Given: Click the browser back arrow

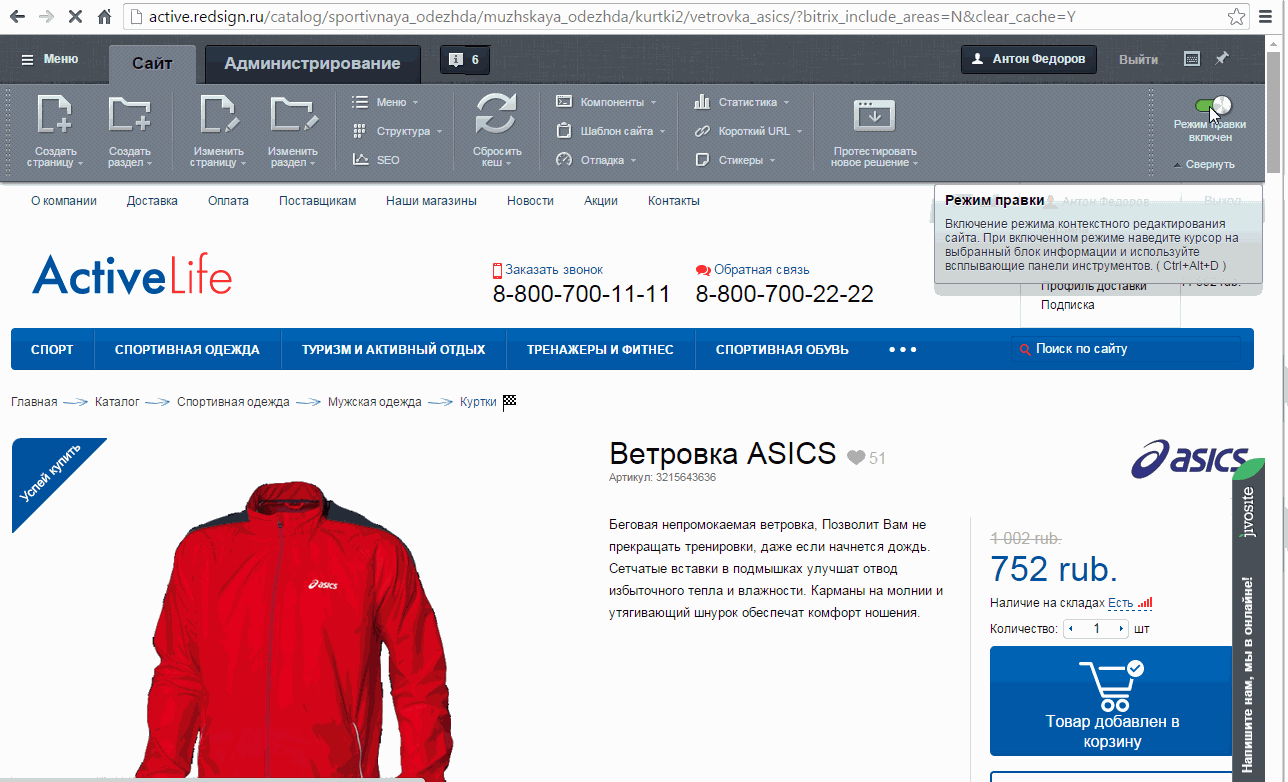Looking at the screenshot, I should click(16, 17).
